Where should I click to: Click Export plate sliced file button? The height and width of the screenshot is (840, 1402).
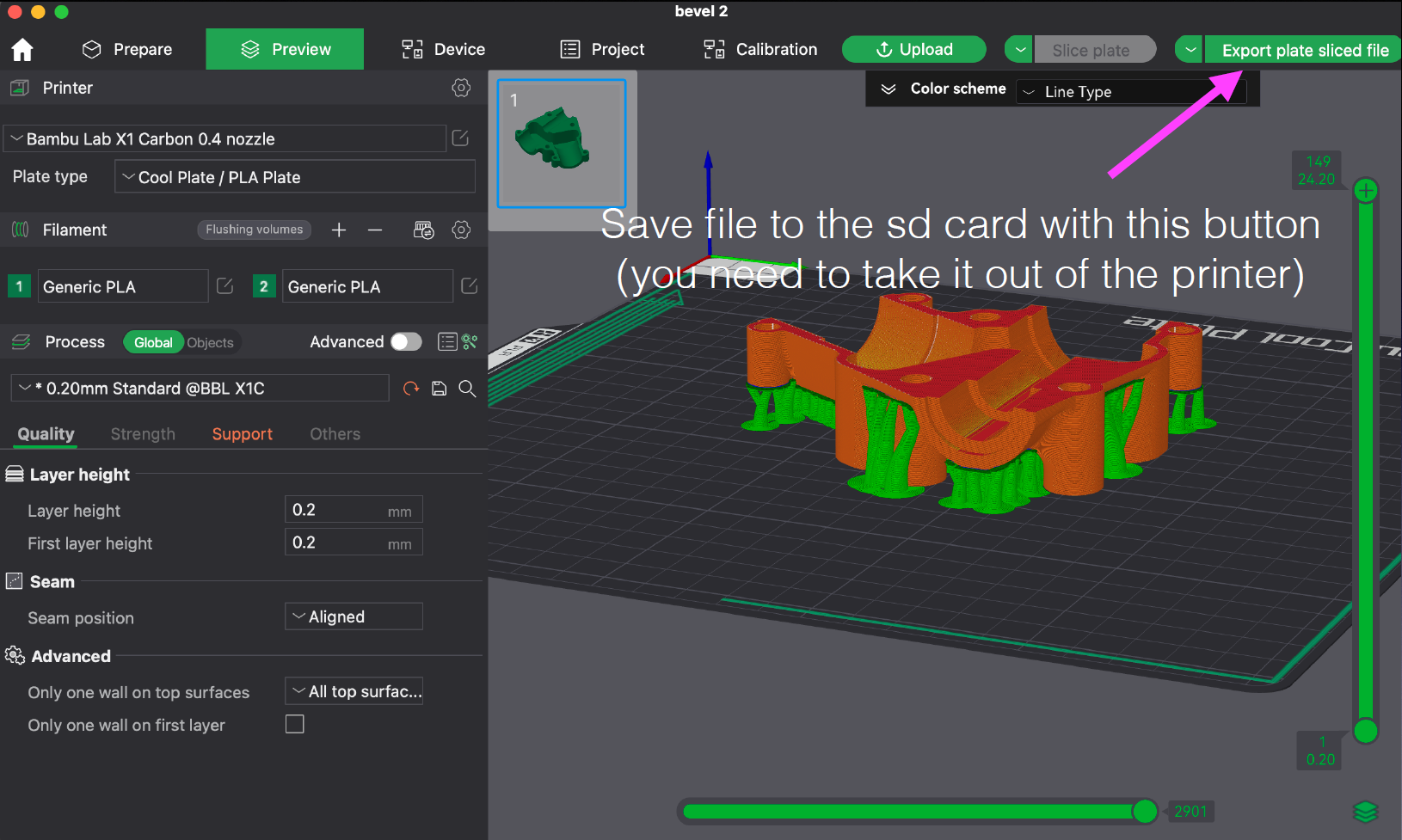pos(1303,50)
